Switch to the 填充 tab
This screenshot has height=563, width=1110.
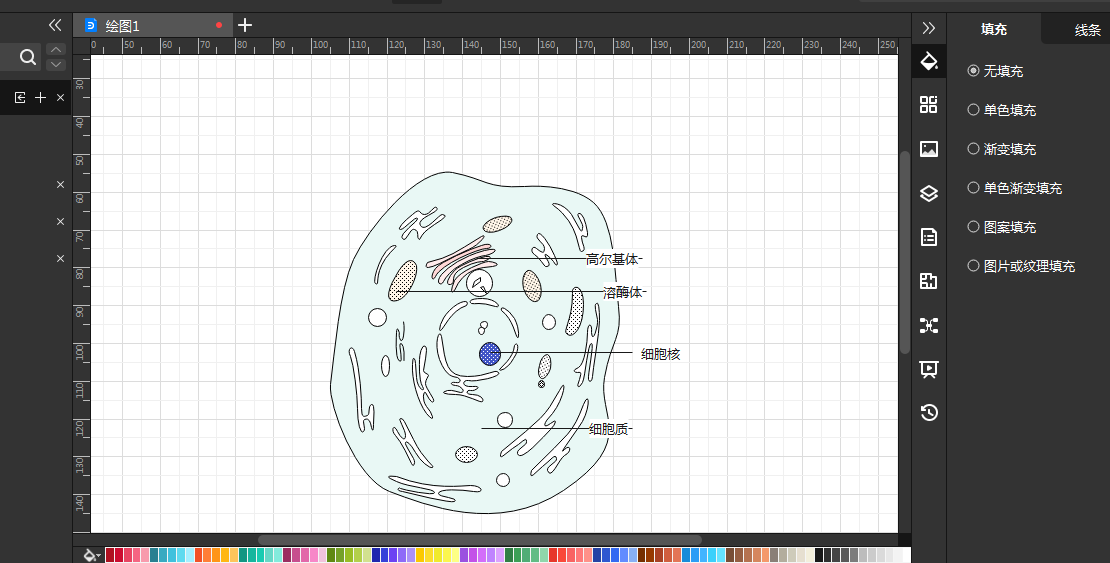(994, 29)
